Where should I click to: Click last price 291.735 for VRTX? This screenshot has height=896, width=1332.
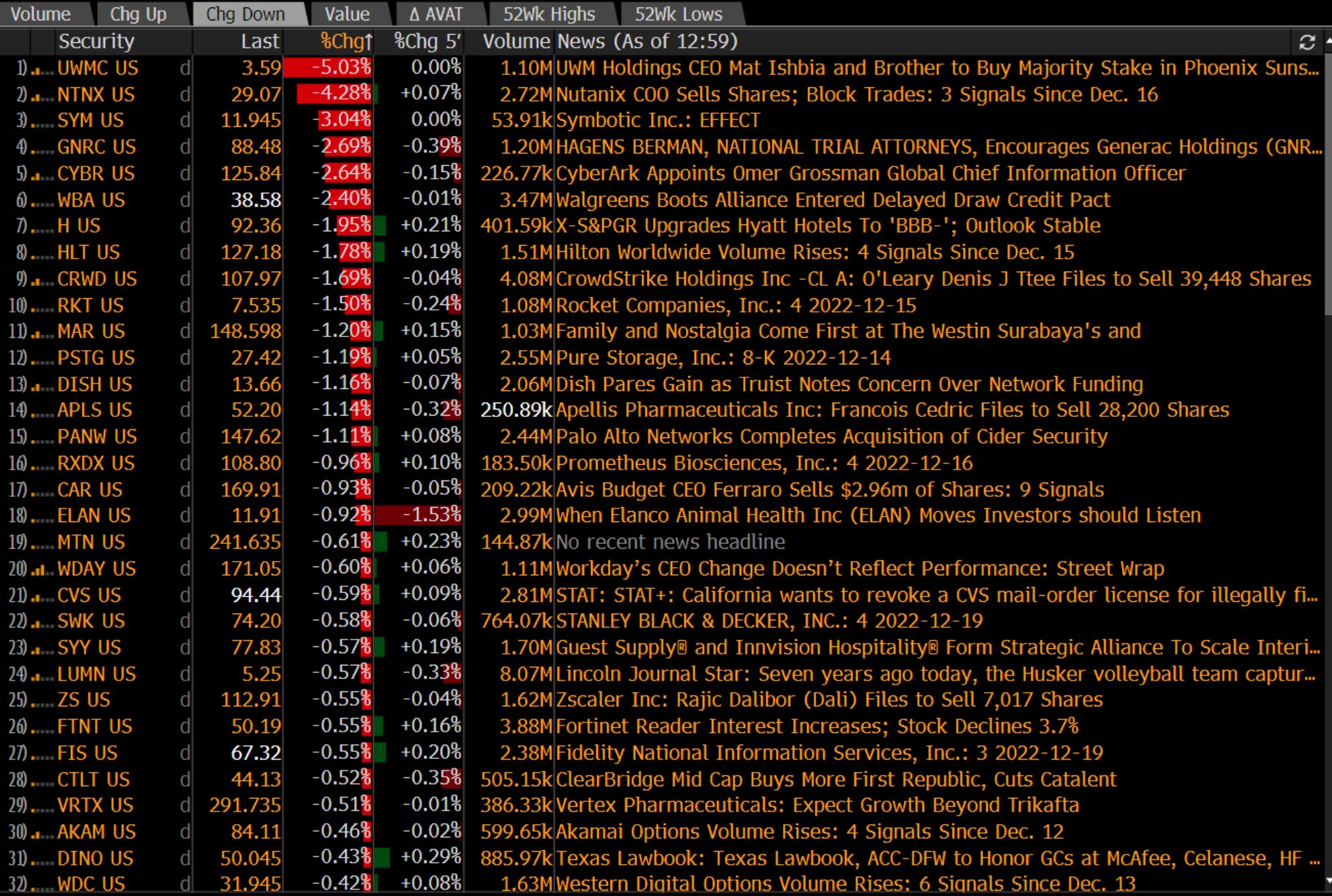[x=245, y=806]
